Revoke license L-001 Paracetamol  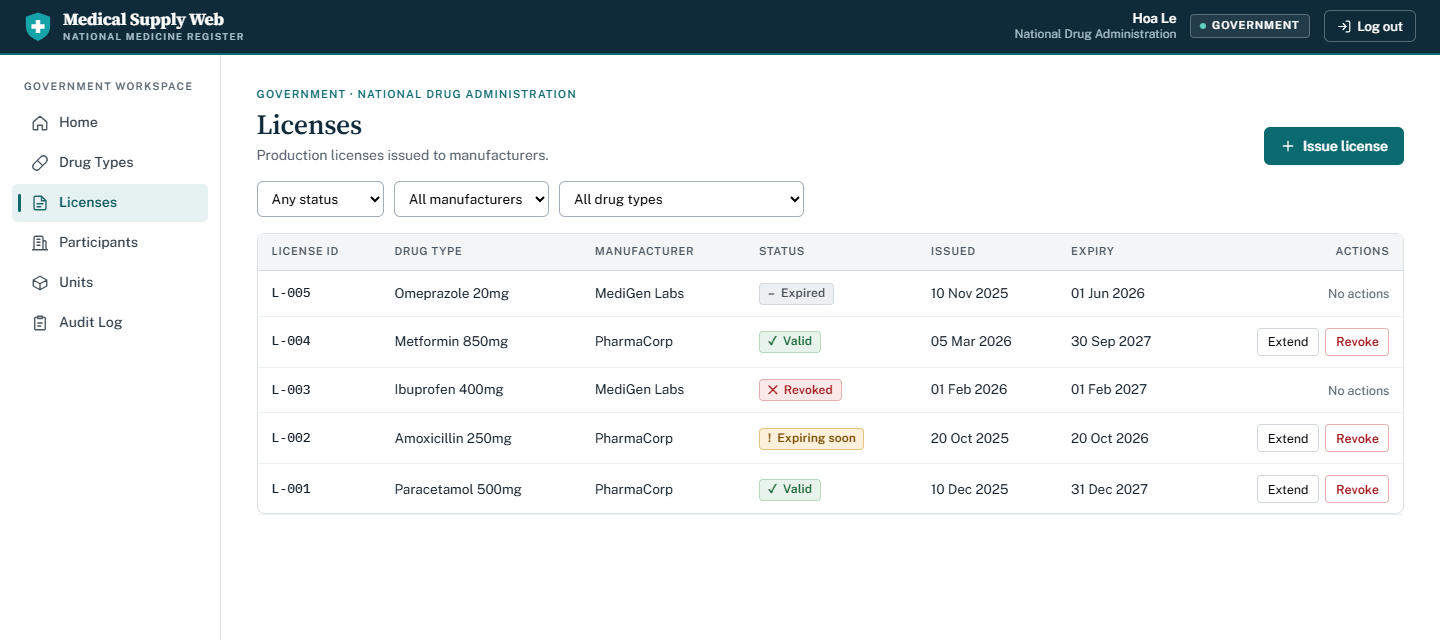click(x=1356, y=489)
